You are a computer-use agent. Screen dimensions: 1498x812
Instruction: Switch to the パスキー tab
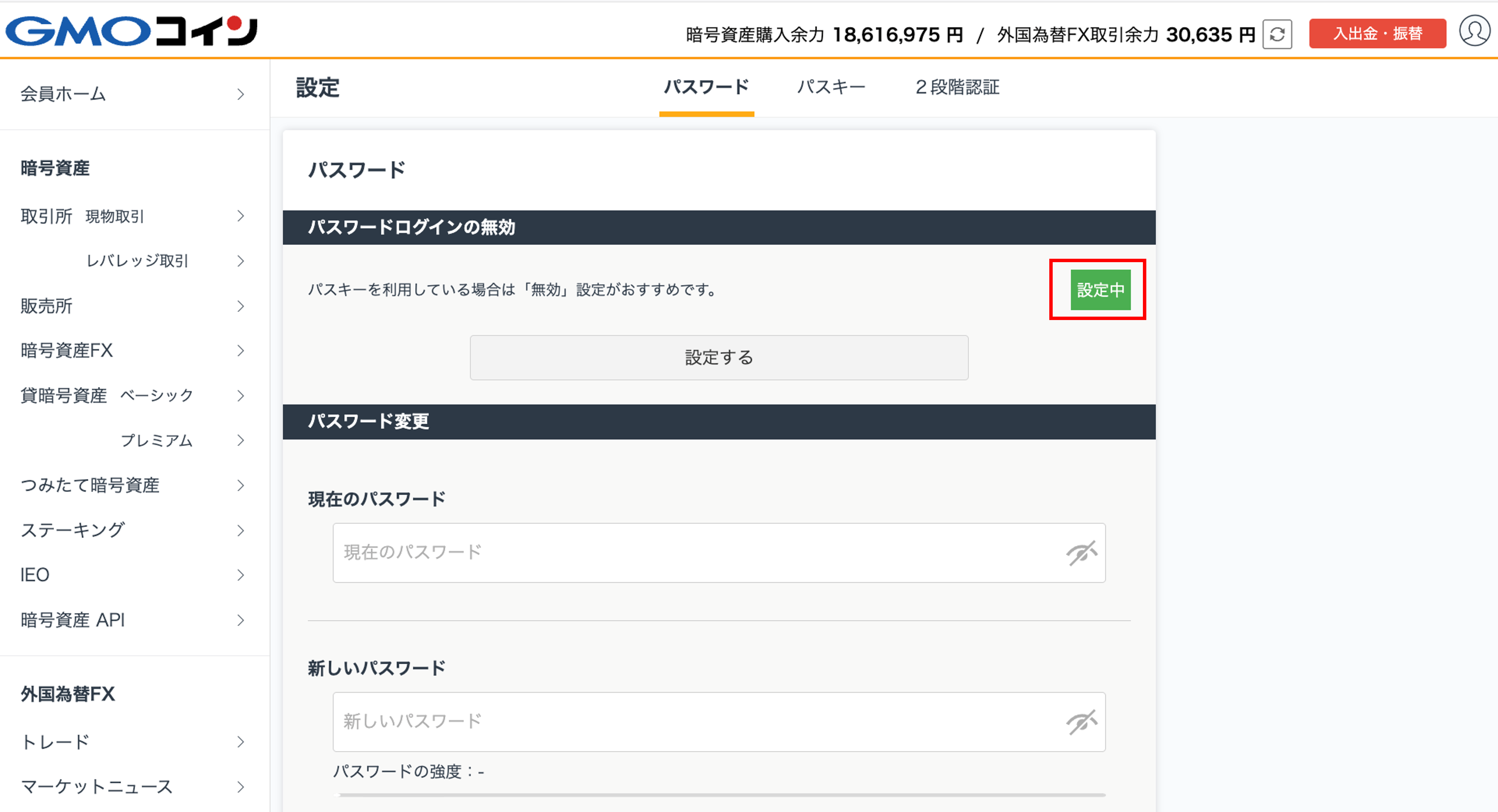831,87
